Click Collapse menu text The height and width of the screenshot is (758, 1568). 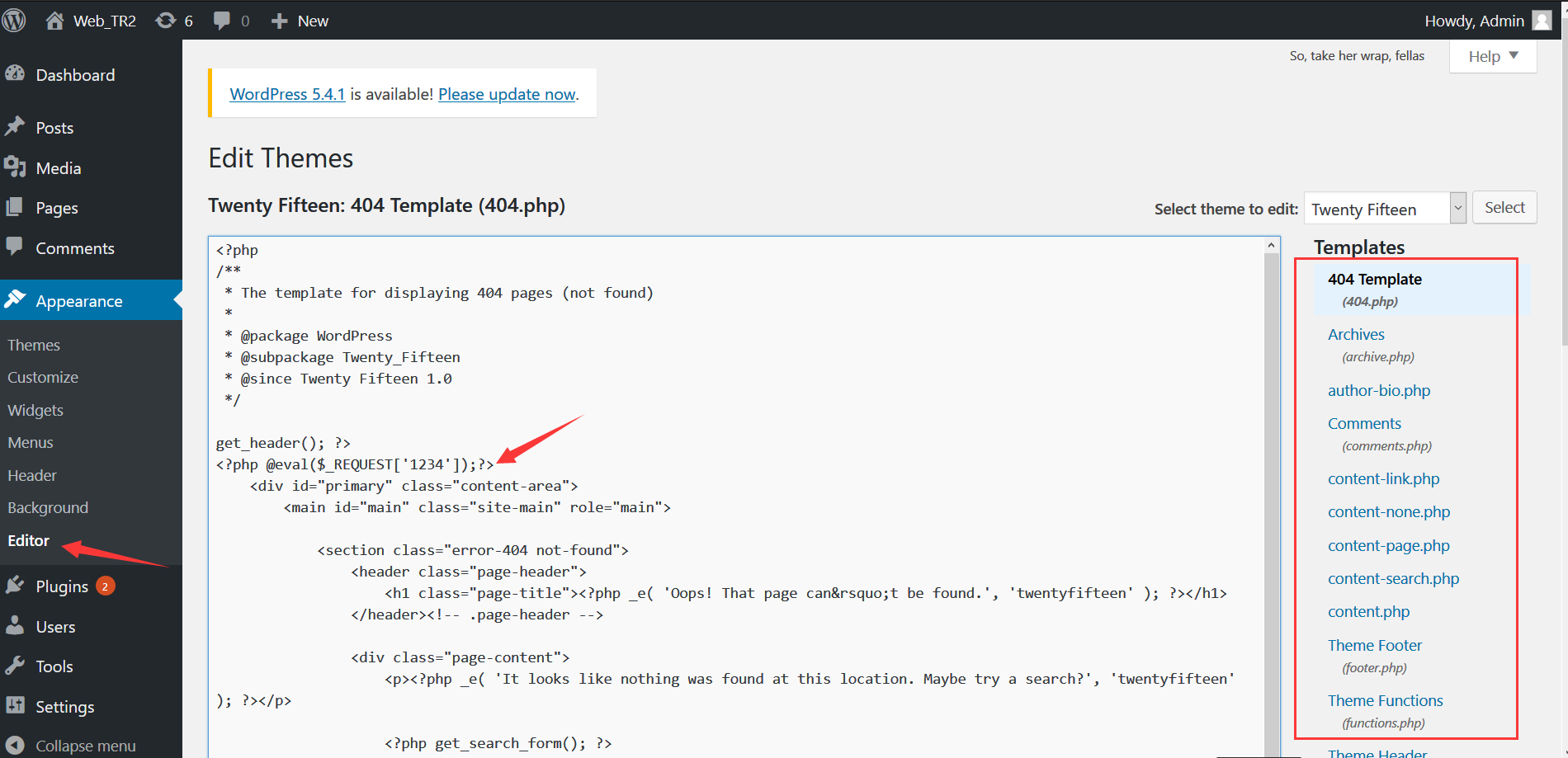pyautogui.click(x=86, y=746)
